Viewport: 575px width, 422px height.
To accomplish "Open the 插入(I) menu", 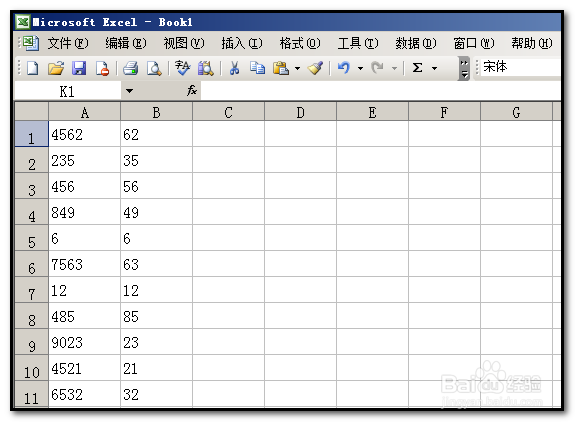I will tap(242, 43).
